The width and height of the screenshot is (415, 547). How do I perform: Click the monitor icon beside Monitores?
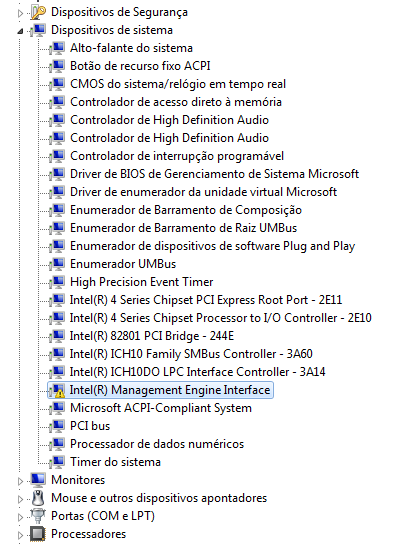point(38,480)
